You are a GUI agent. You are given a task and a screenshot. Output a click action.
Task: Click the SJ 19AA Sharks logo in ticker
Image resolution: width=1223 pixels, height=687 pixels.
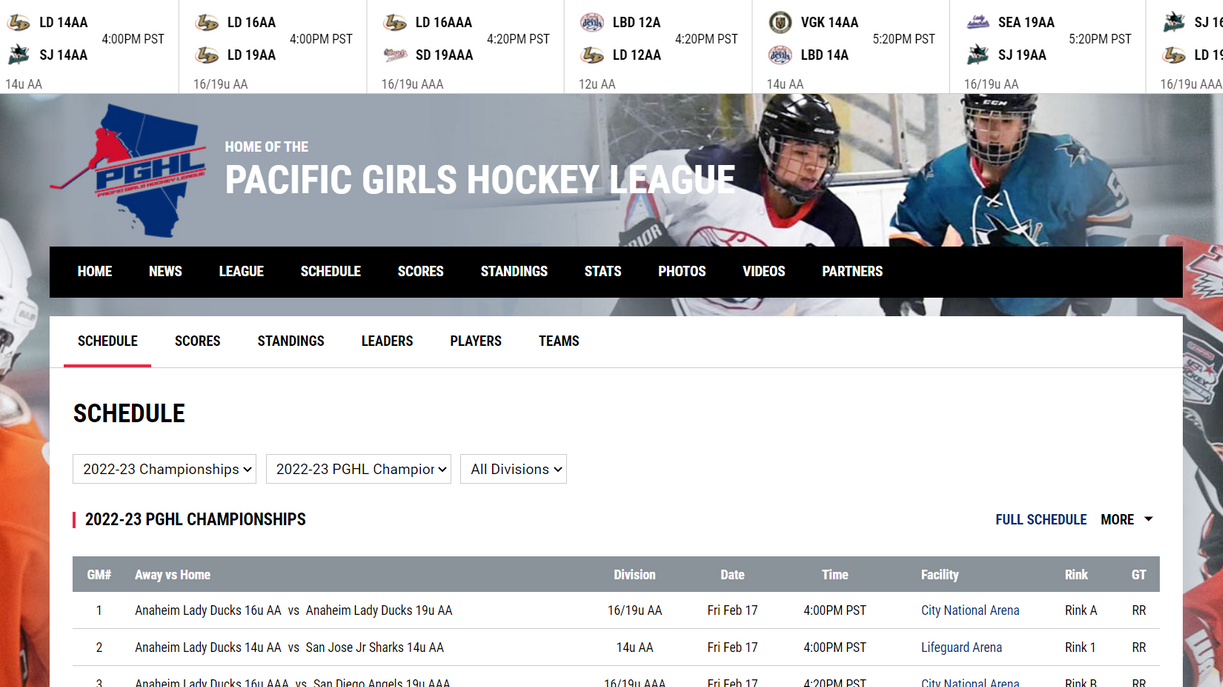click(977, 55)
